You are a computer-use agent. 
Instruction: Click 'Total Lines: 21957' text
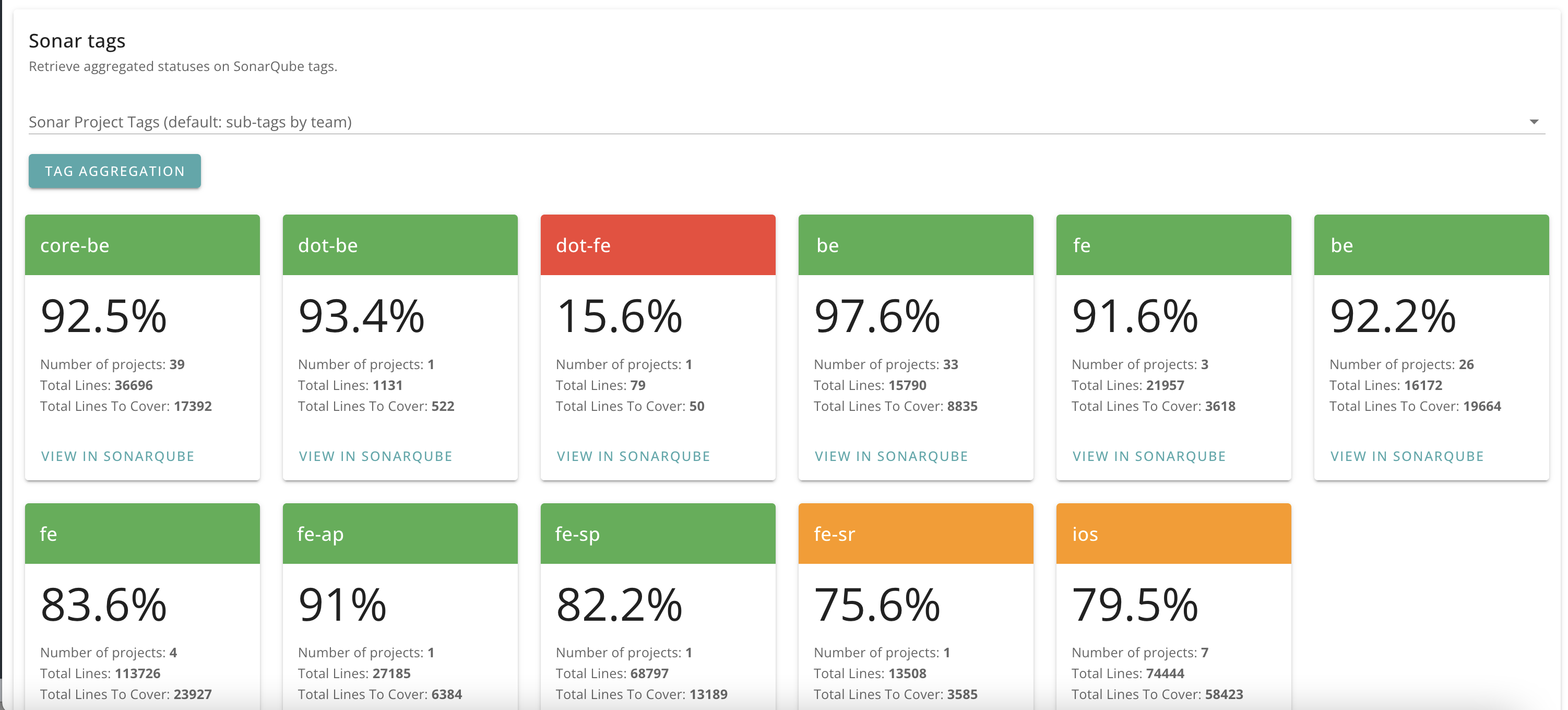1128,385
